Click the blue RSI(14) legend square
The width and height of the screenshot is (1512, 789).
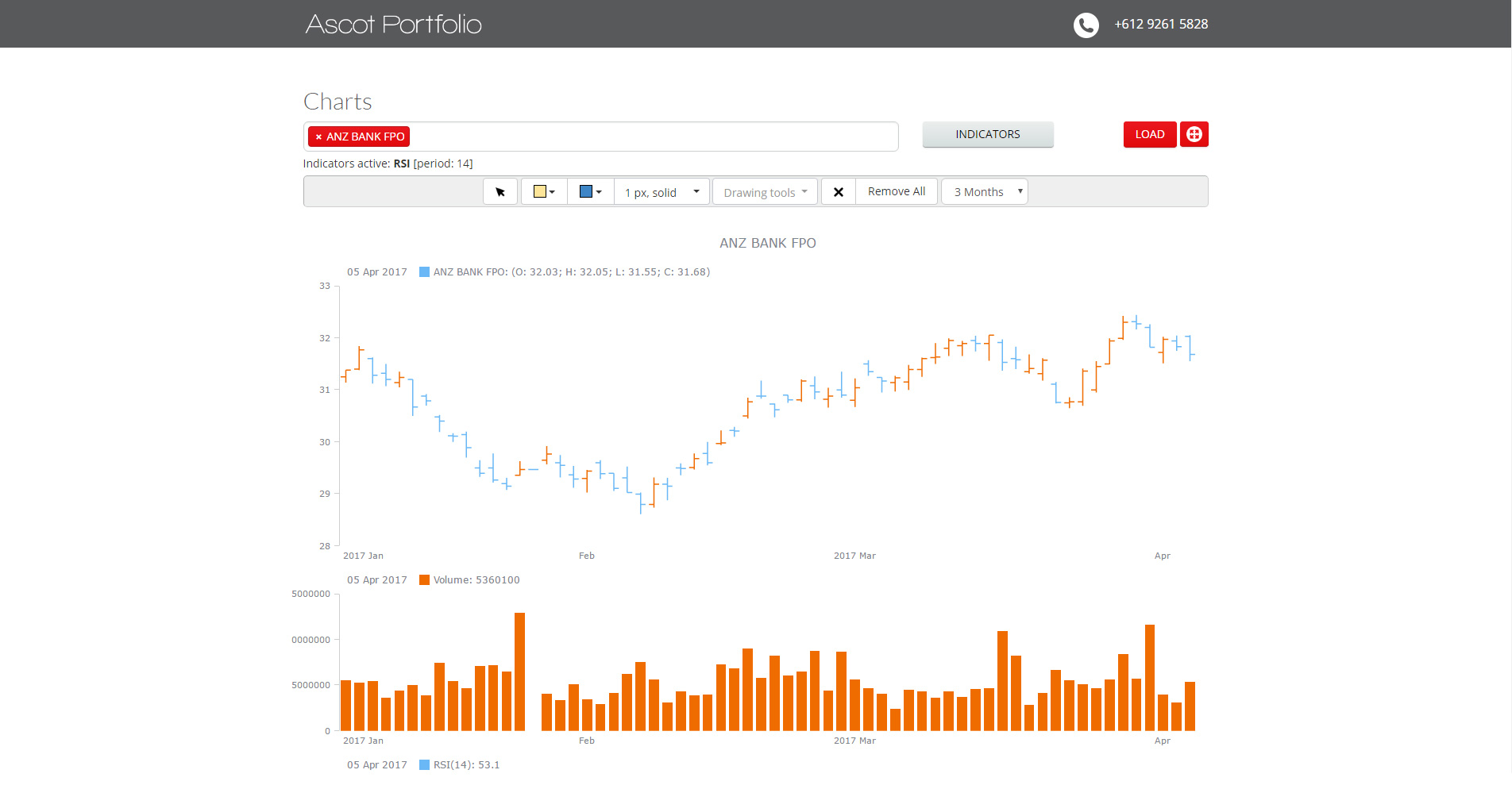424,765
